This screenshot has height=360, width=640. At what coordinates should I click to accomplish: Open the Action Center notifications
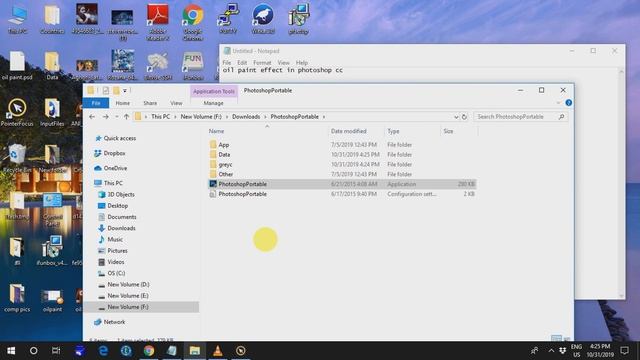click(624, 351)
